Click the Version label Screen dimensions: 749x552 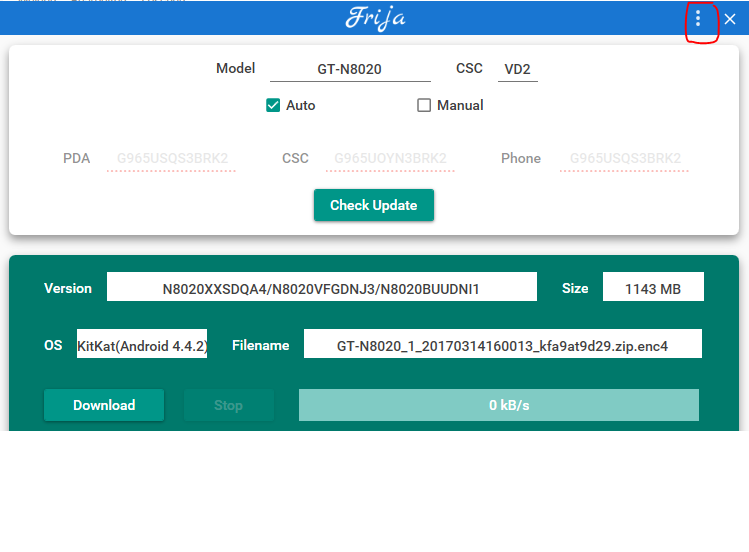point(68,288)
